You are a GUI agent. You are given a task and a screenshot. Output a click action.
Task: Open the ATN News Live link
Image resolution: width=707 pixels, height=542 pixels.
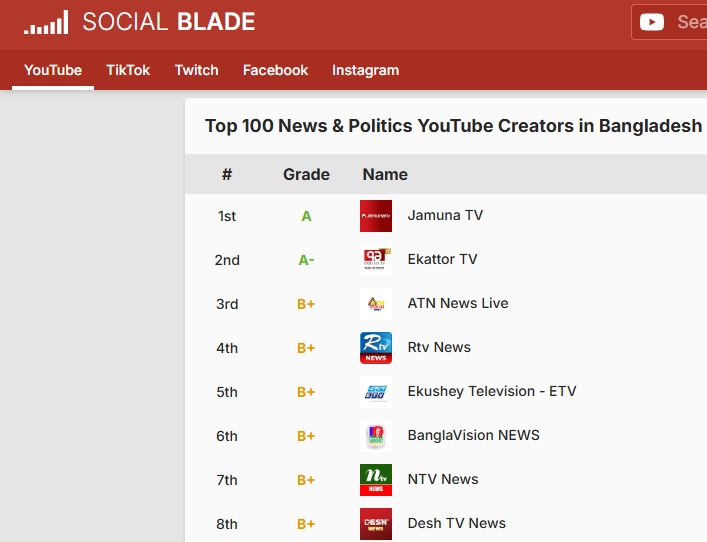coord(458,303)
